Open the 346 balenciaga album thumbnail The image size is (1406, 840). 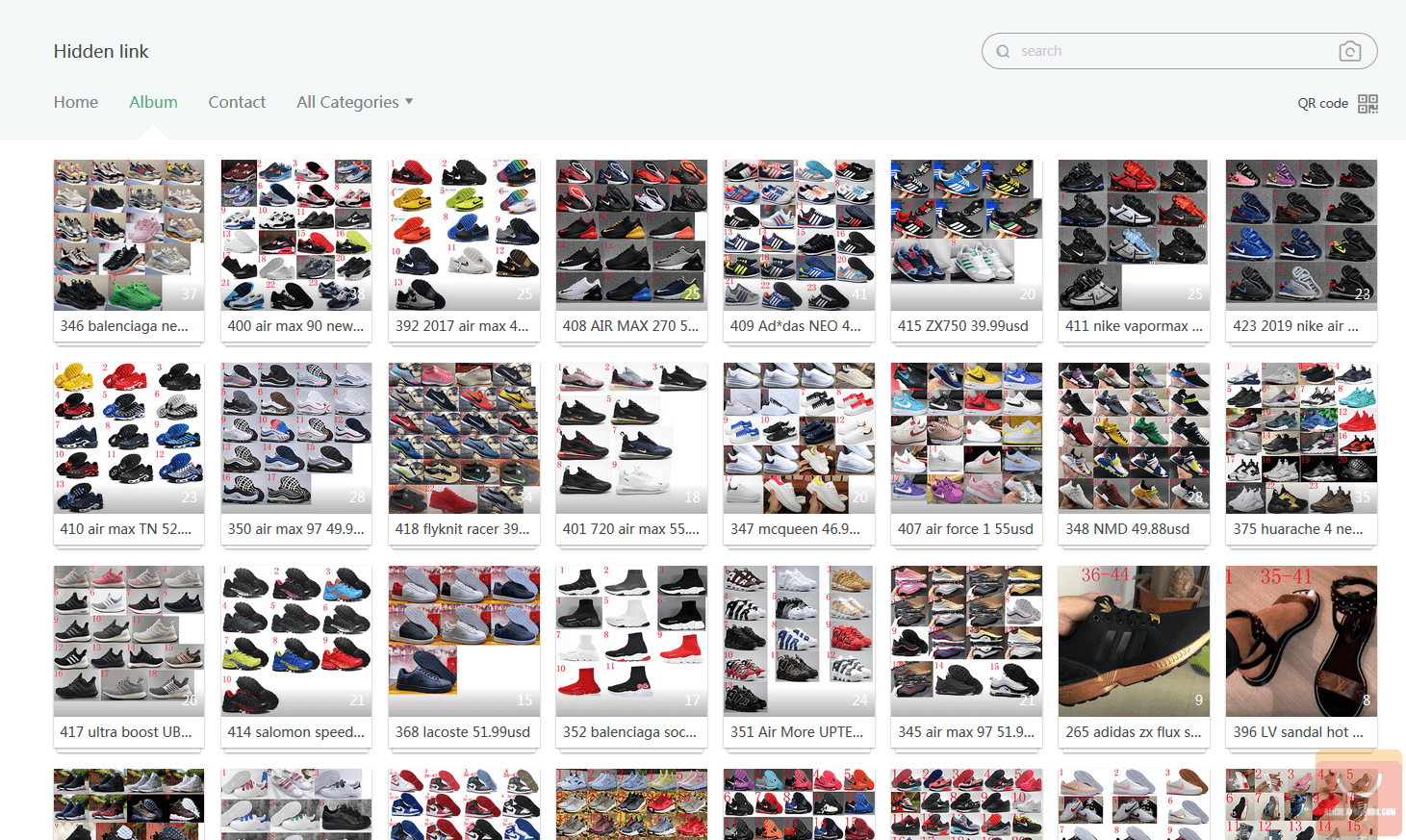tap(129, 235)
